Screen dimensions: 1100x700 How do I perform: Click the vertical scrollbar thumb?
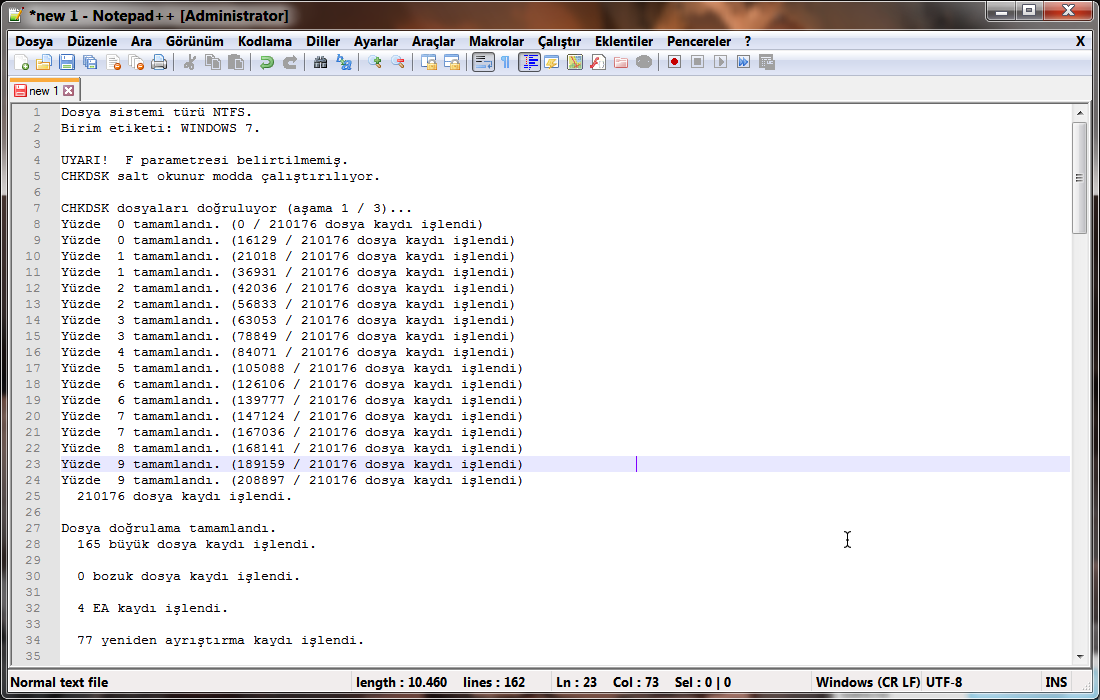1080,177
